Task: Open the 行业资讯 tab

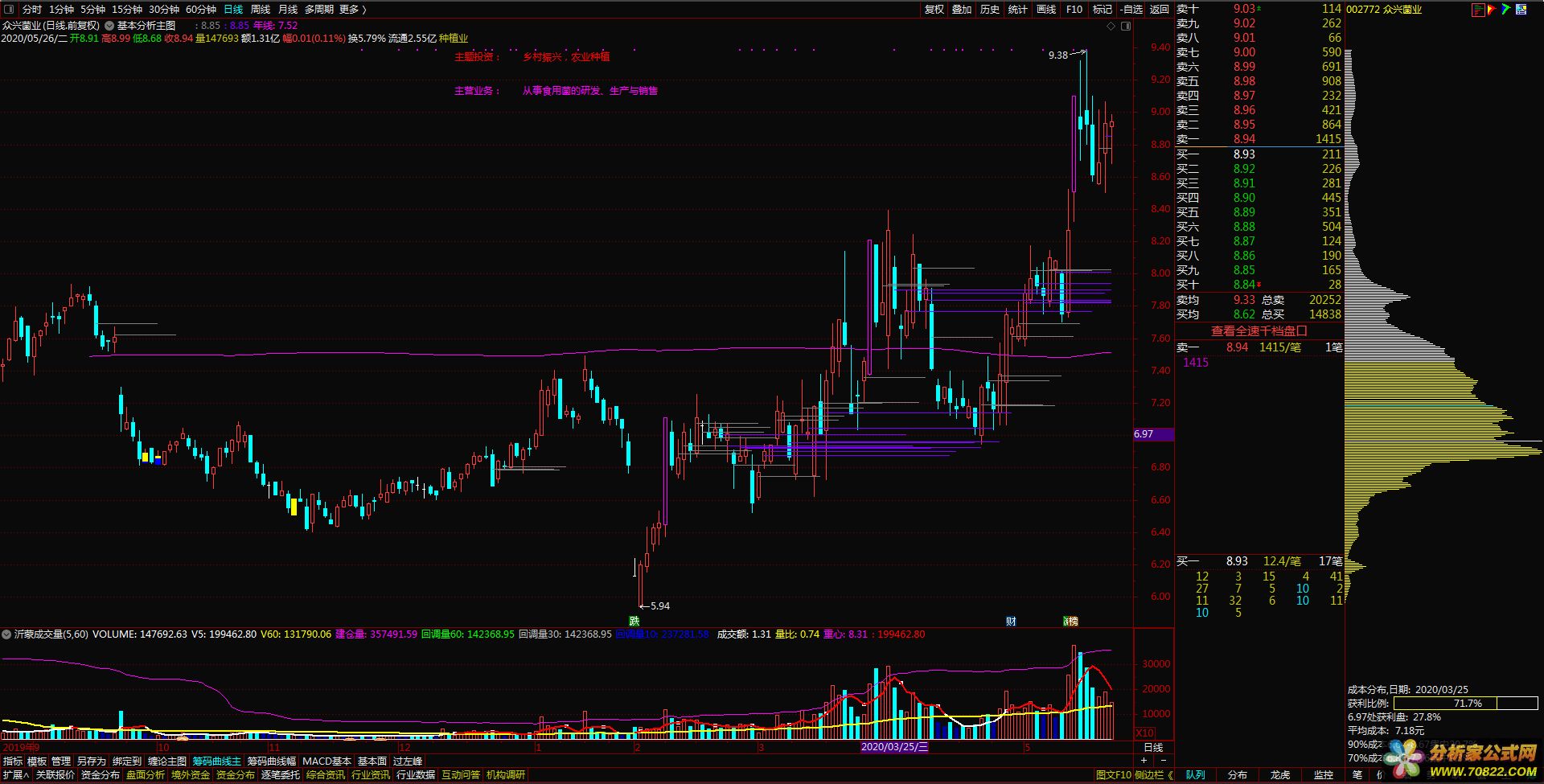Action: coord(371,775)
